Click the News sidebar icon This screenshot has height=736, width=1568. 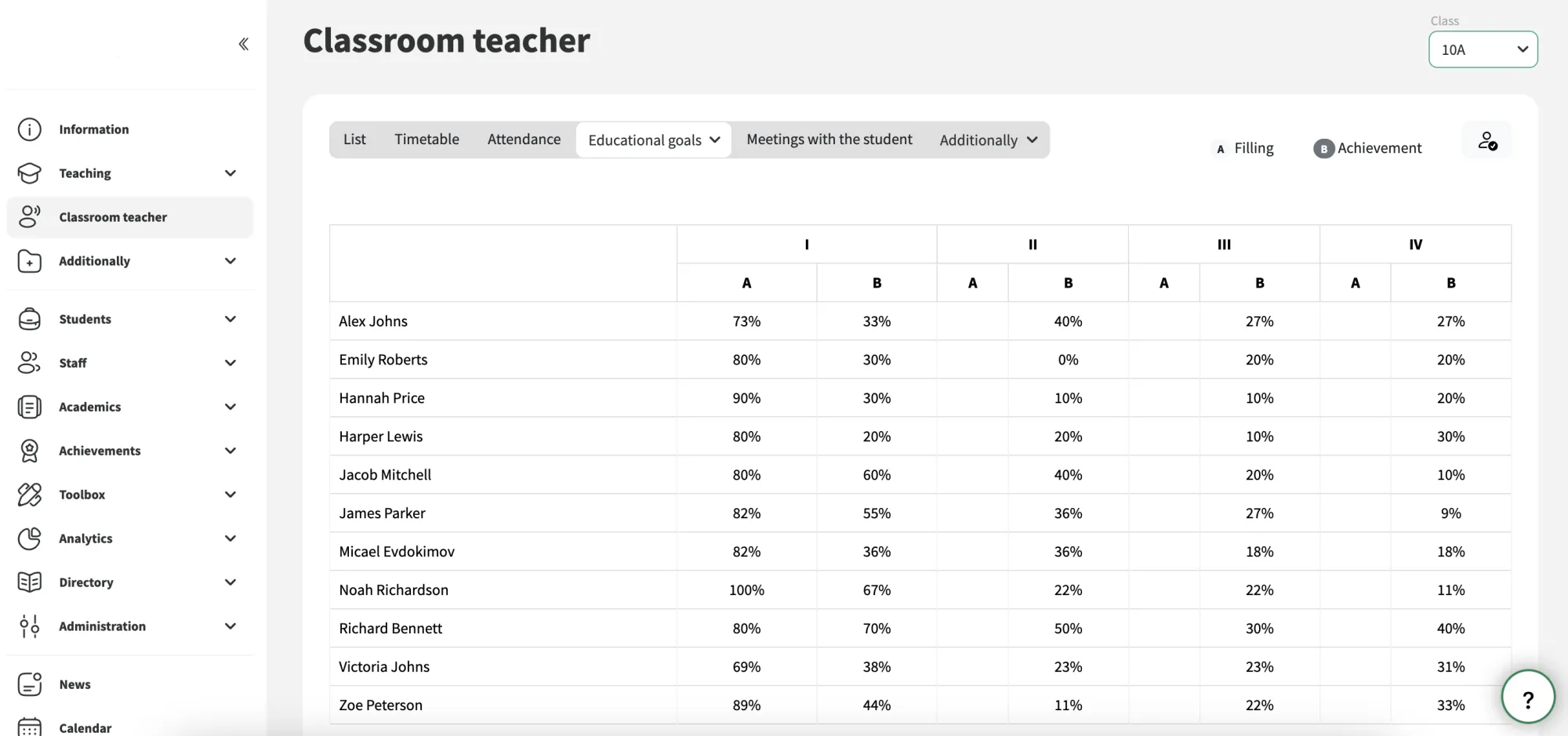[x=30, y=684]
